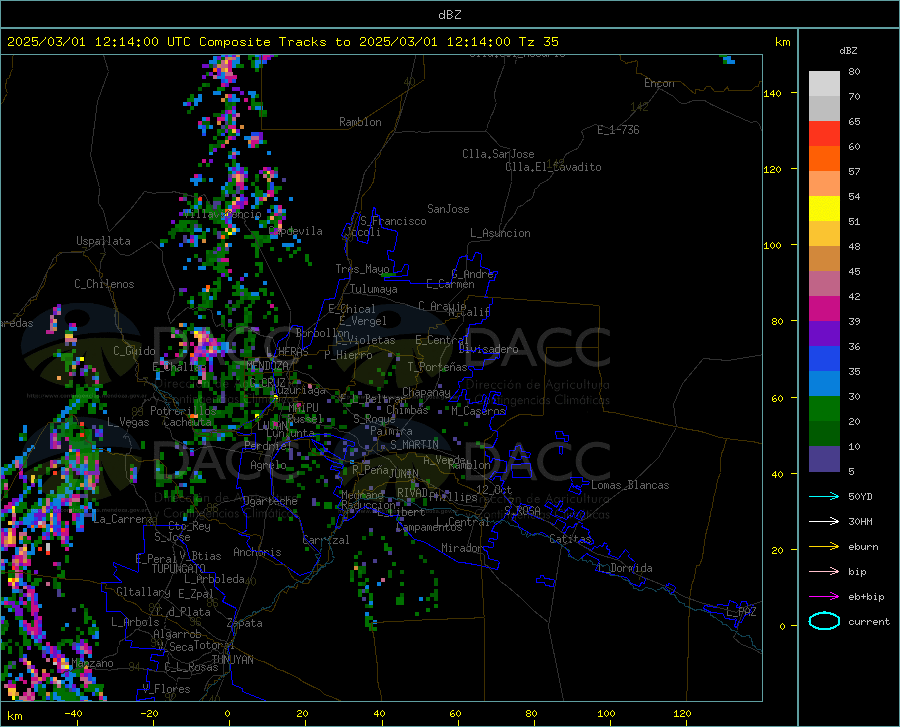The height and width of the screenshot is (727, 900).
Task: Click the magenta eb+bip arrow in legend
Action: pyautogui.click(x=824, y=597)
